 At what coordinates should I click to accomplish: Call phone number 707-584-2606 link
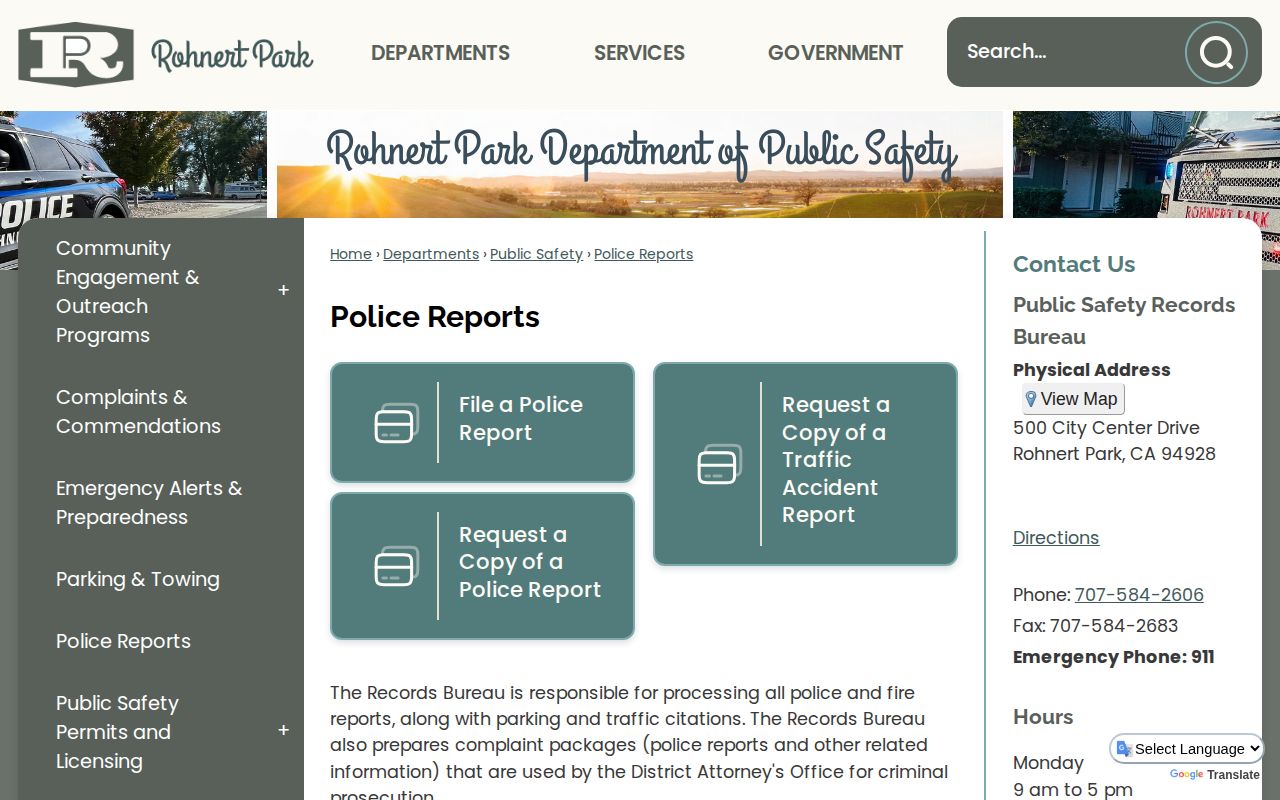(1139, 595)
